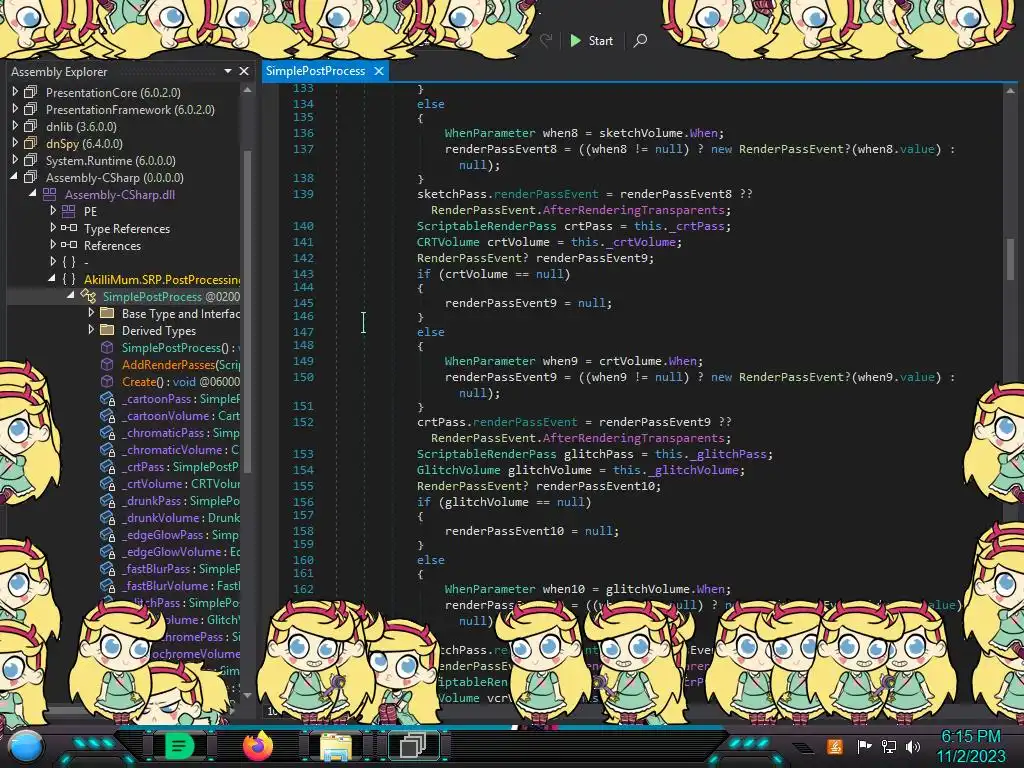Select the _fastBlurPass field
Viewport: 1024px width, 768px height.
pos(181,568)
